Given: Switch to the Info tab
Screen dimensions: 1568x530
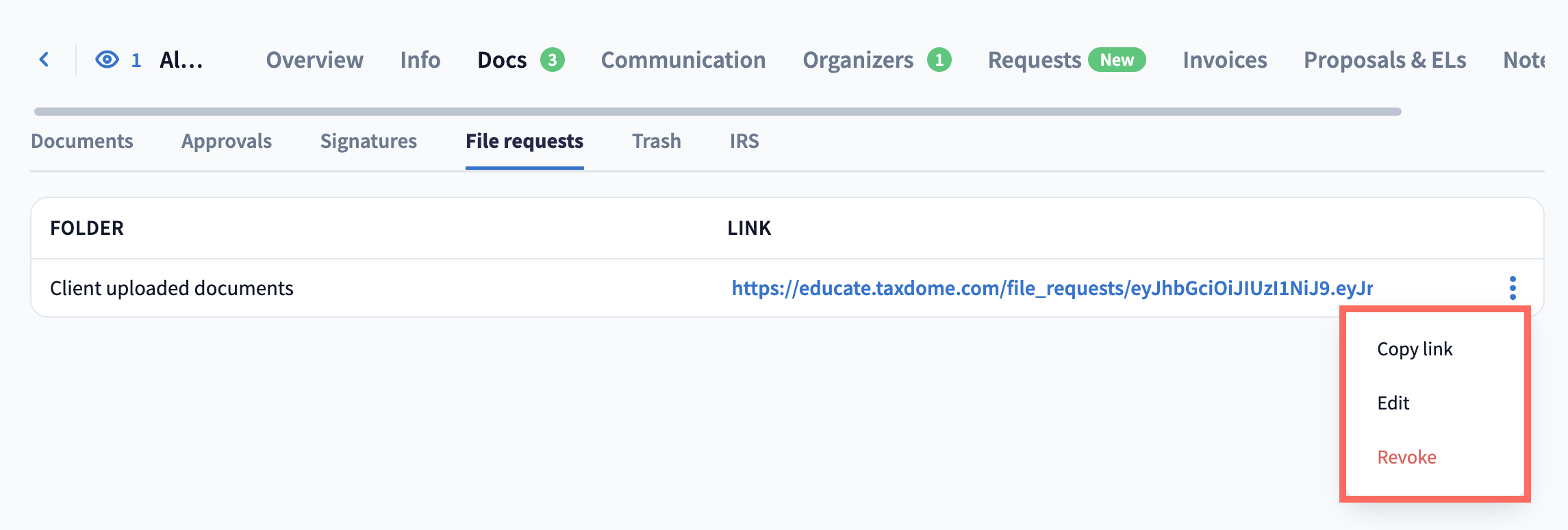Looking at the screenshot, I should click(x=420, y=60).
